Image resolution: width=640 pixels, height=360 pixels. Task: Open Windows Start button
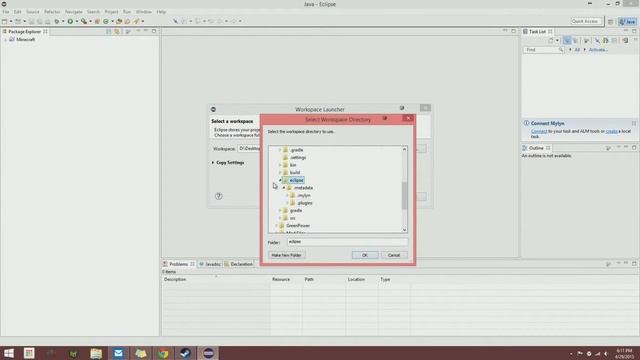[x=9, y=353]
